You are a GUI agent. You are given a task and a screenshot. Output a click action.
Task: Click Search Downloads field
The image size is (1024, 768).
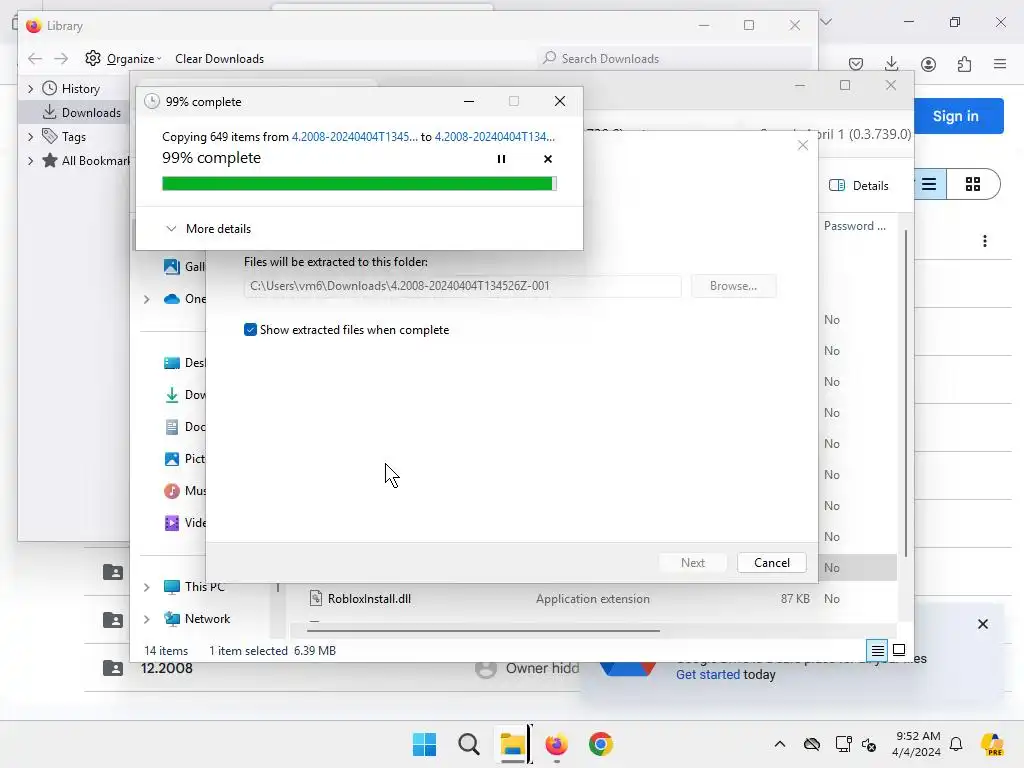coord(676,59)
